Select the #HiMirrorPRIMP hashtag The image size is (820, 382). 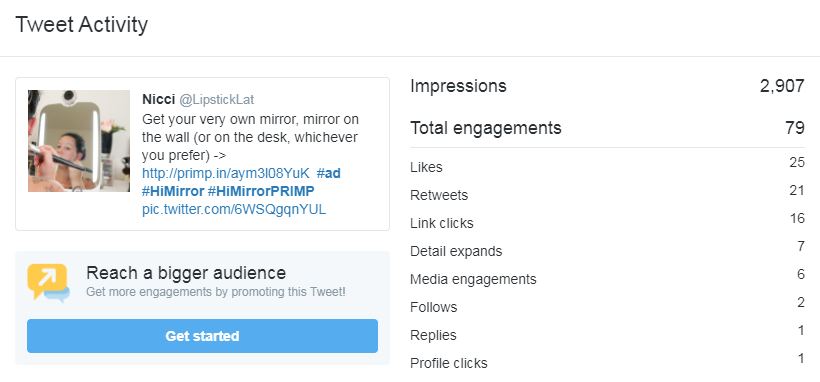point(261,191)
